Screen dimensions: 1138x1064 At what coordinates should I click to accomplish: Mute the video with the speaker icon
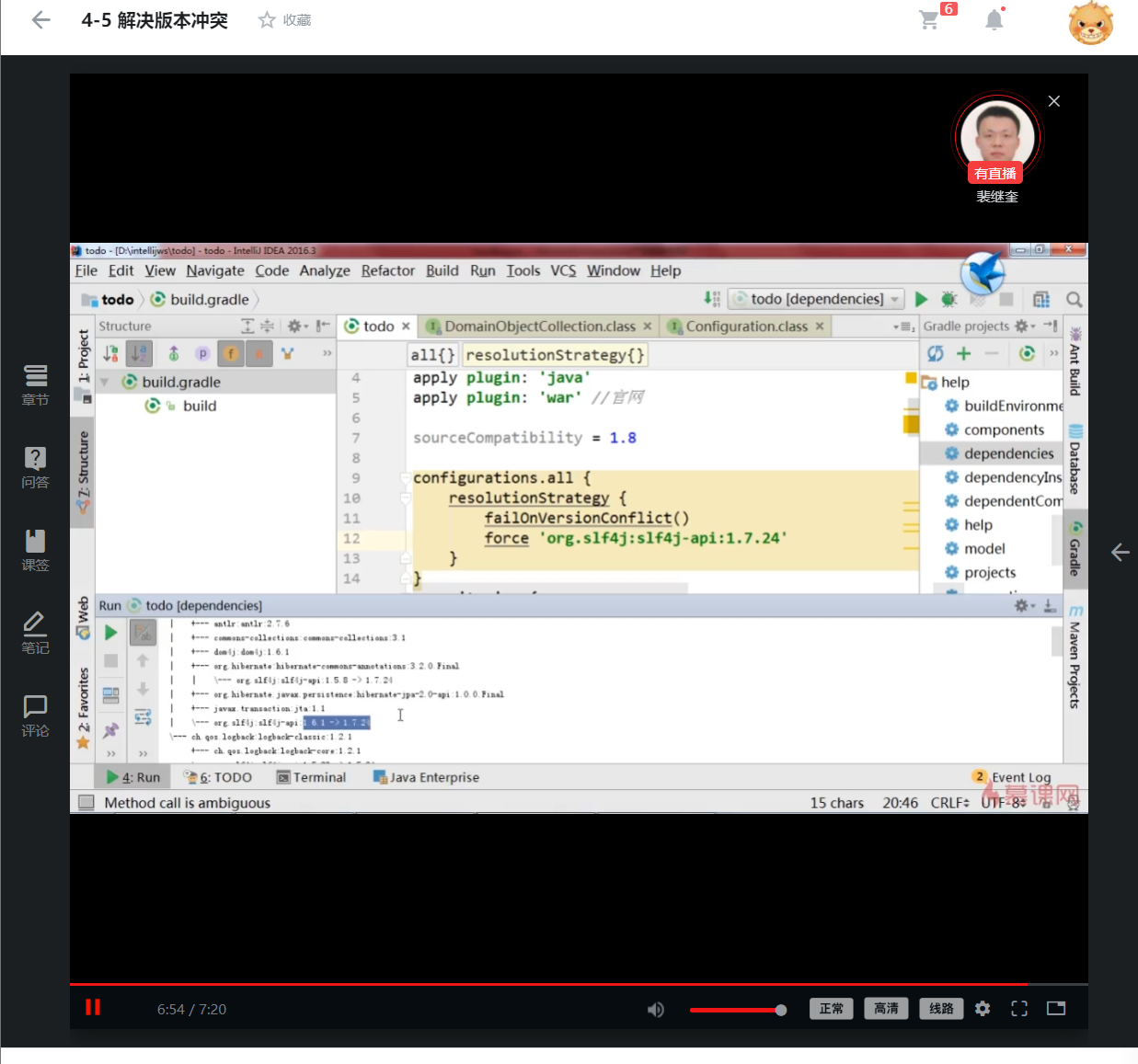pyautogui.click(x=656, y=1010)
